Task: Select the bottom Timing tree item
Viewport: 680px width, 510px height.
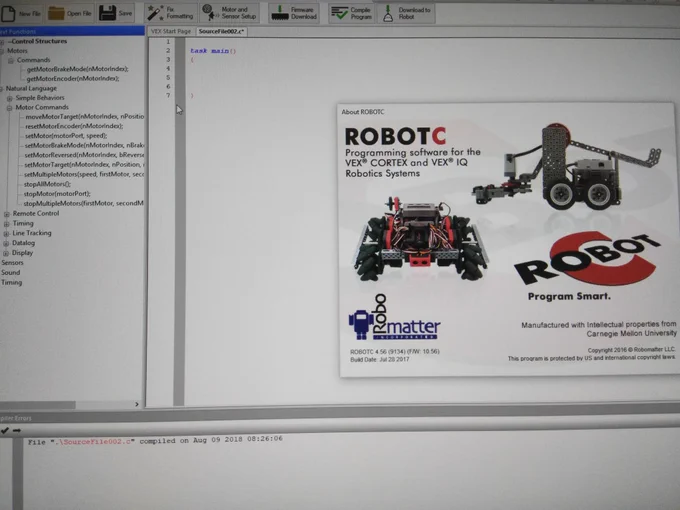Action: [x=11, y=282]
